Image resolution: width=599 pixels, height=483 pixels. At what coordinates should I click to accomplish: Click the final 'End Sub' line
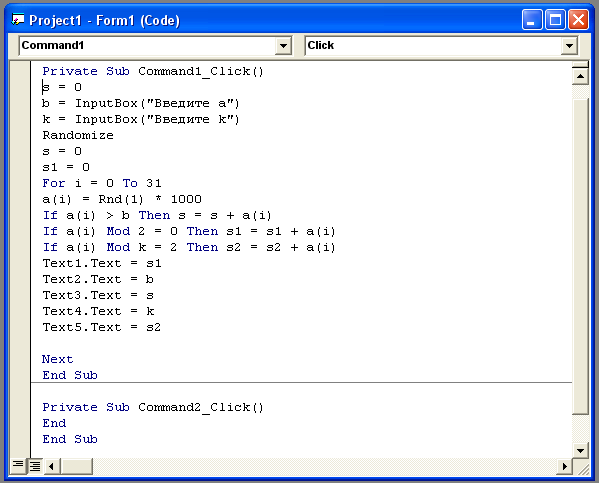(70, 439)
